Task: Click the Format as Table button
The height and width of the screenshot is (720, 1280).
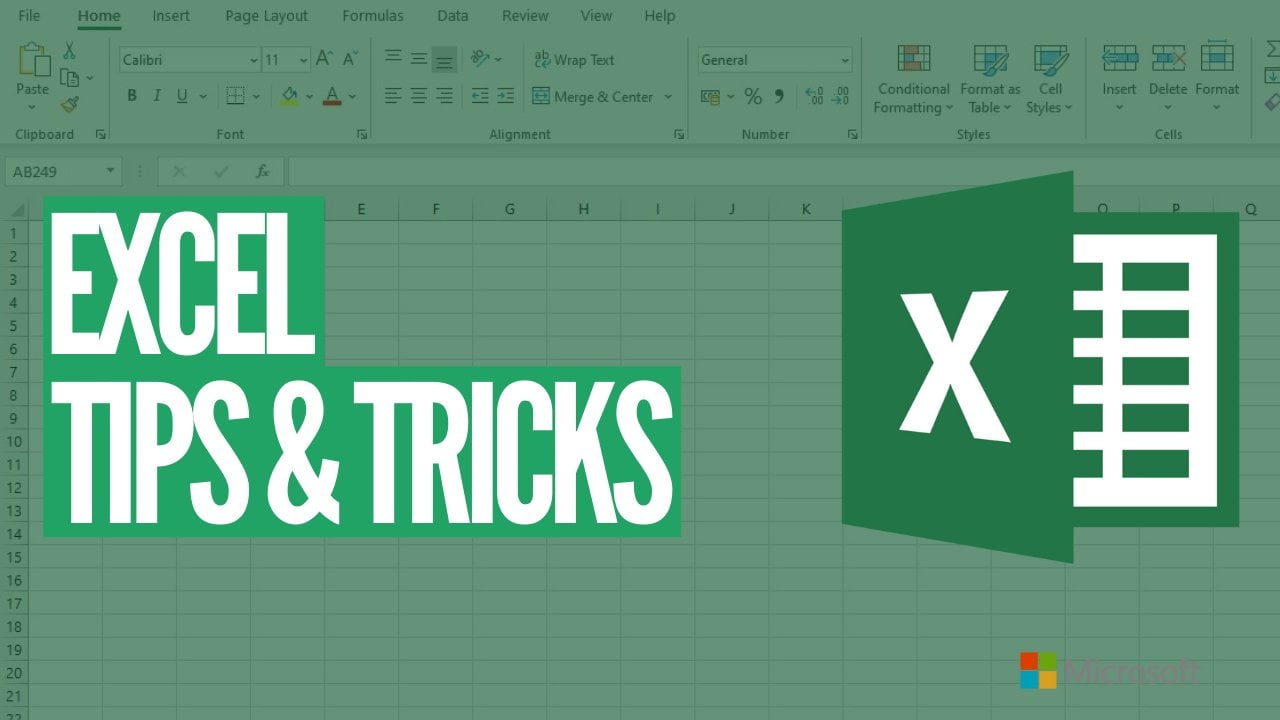Action: click(x=990, y=80)
